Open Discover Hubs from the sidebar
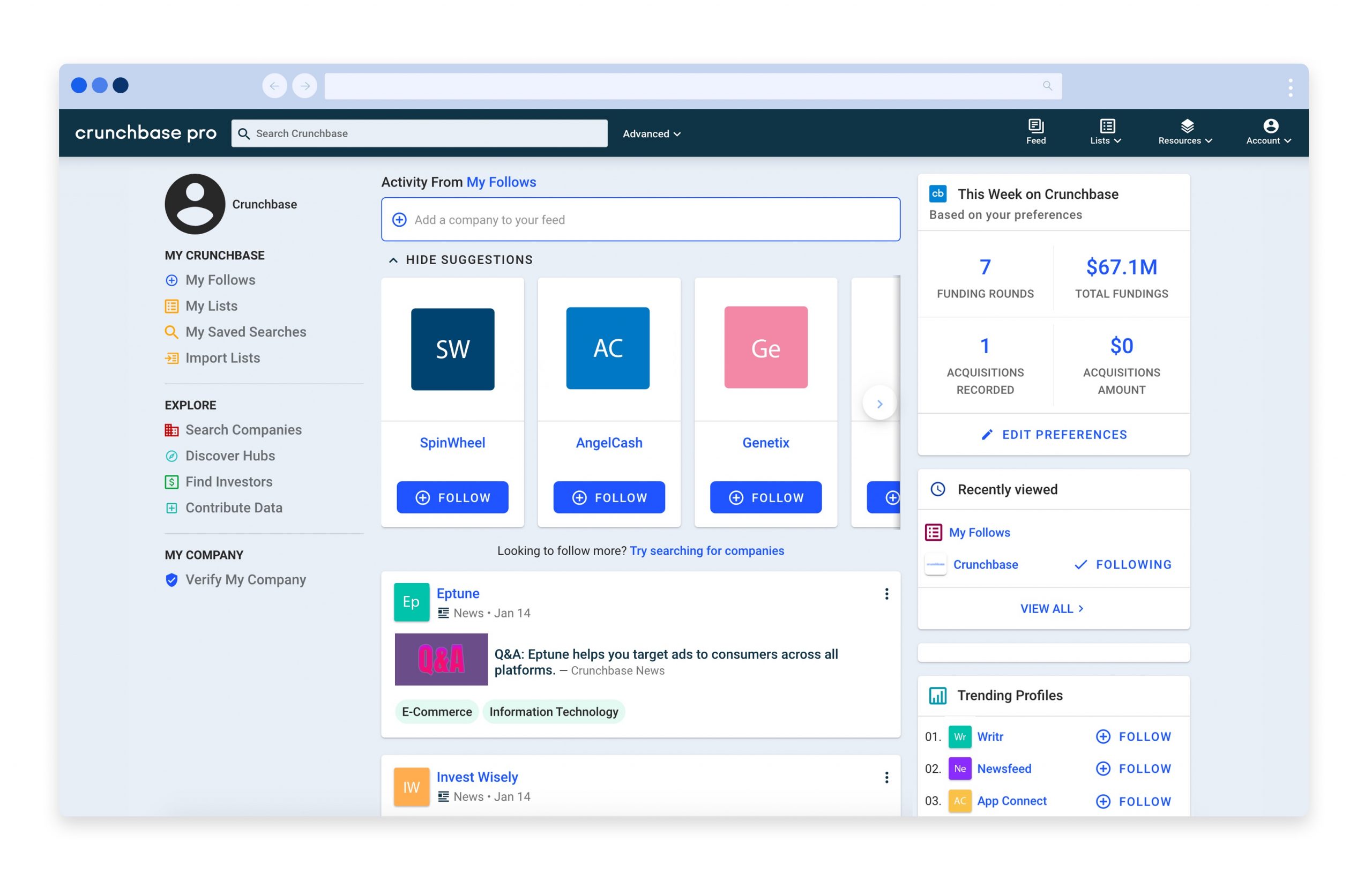 pyautogui.click(x=230, y=456)
